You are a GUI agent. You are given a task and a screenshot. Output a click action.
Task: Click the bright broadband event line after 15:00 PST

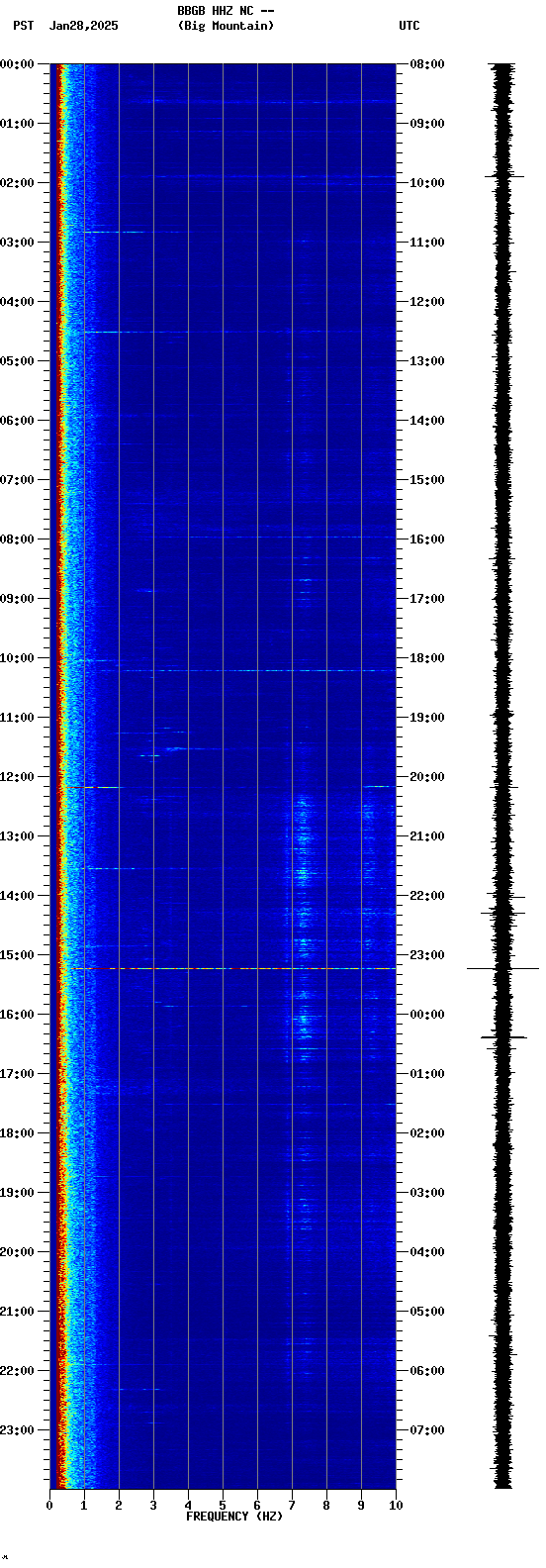[x=233, y=968]
